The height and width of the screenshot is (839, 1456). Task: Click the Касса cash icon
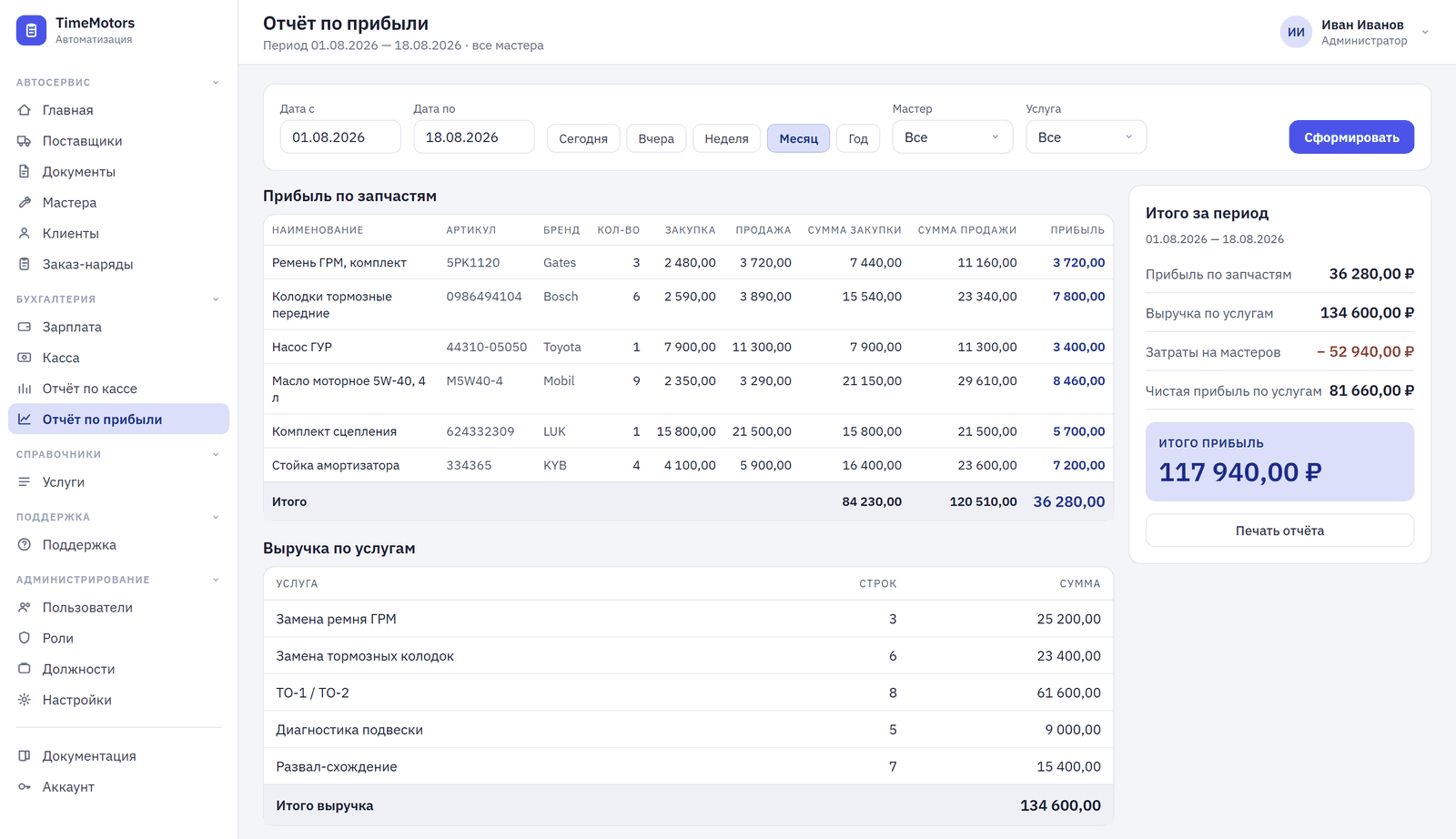click(x=25, y=358)
